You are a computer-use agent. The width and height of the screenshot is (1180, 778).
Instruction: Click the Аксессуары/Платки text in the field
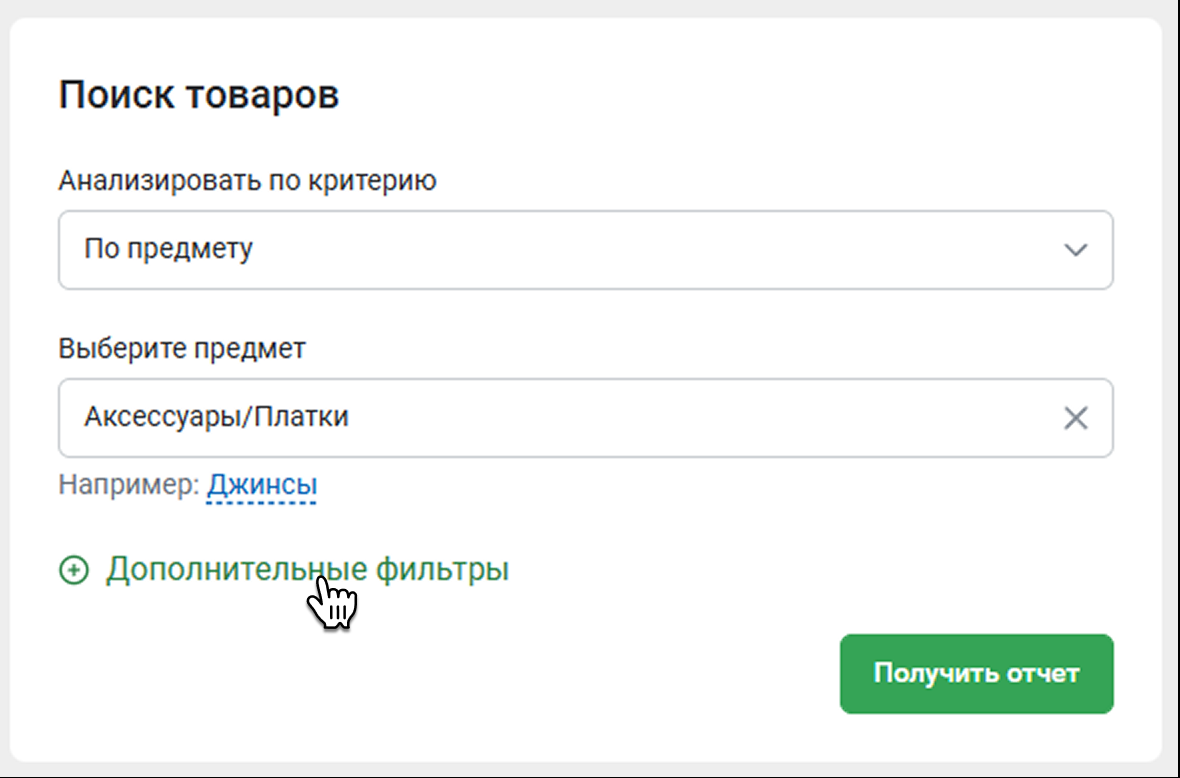(x=216, y=417)
